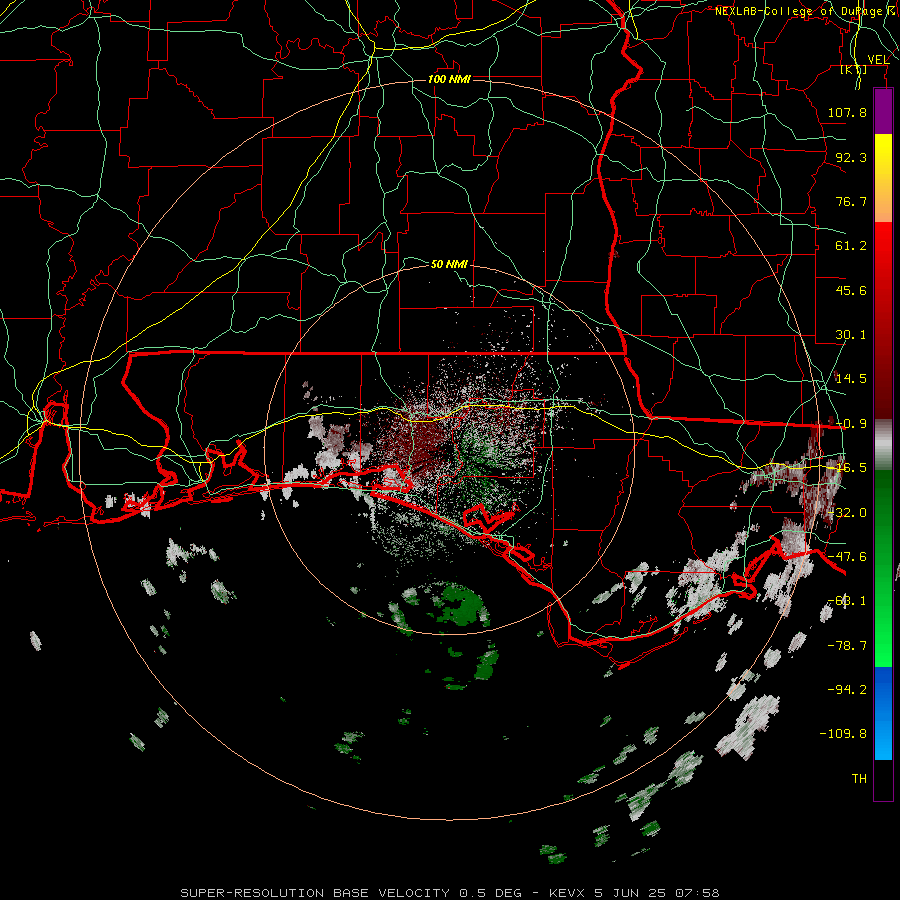This screenshot has height=900, width=900.
Task: Click the KT unit label below VEL
Action: [854, 70]
